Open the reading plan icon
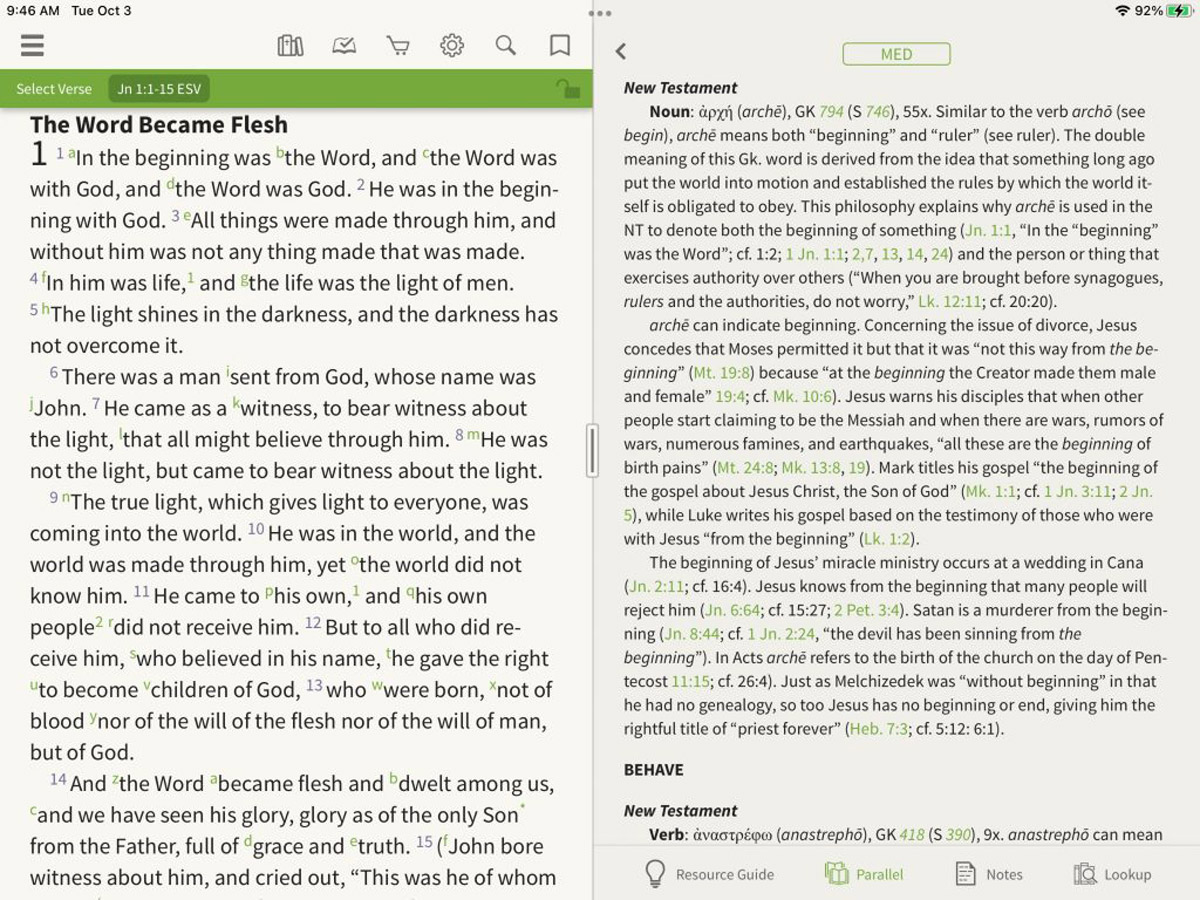 [344, 46]
